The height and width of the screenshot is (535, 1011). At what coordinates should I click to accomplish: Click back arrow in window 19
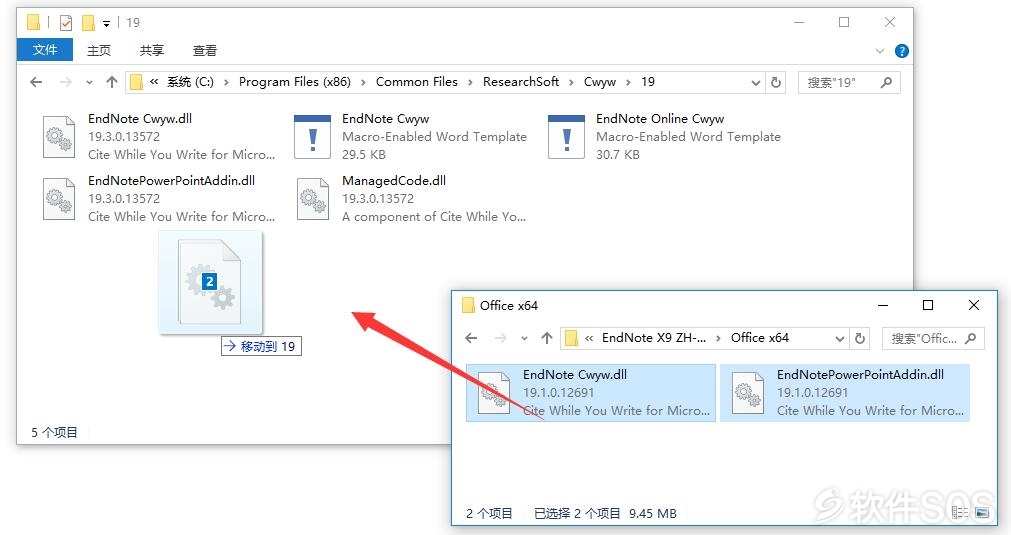[x=36, y=82]
